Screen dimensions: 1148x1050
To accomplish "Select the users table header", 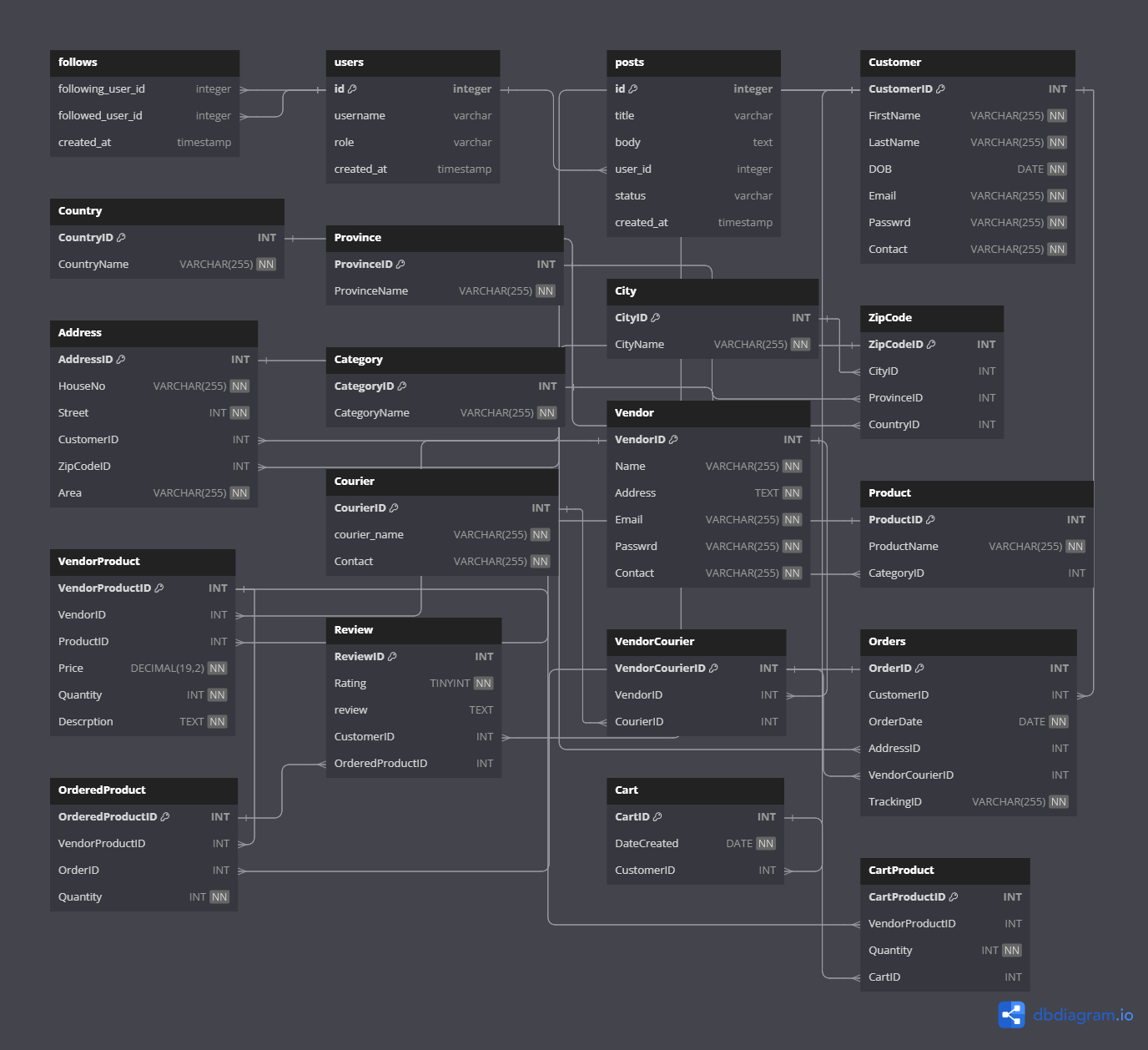I will click(x=412, y=63).
